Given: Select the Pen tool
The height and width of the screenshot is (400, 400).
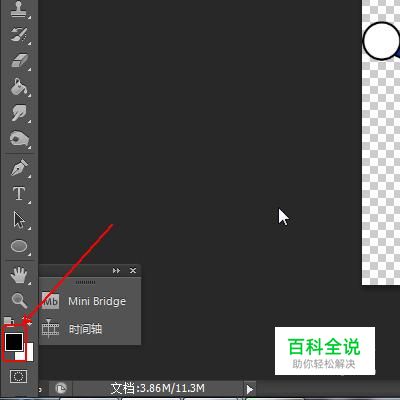Looking at the screenshot, I should (x=19, y=168).
